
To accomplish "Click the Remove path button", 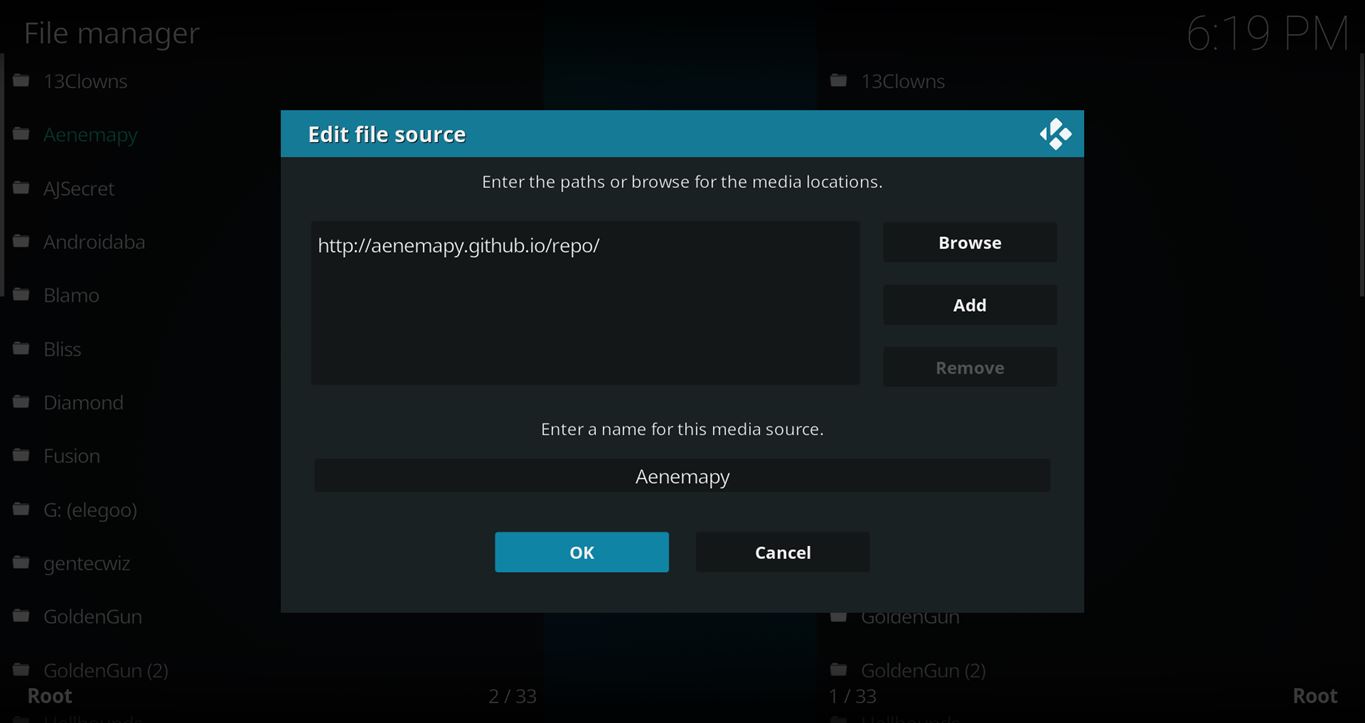I will (x=969, y=368).
